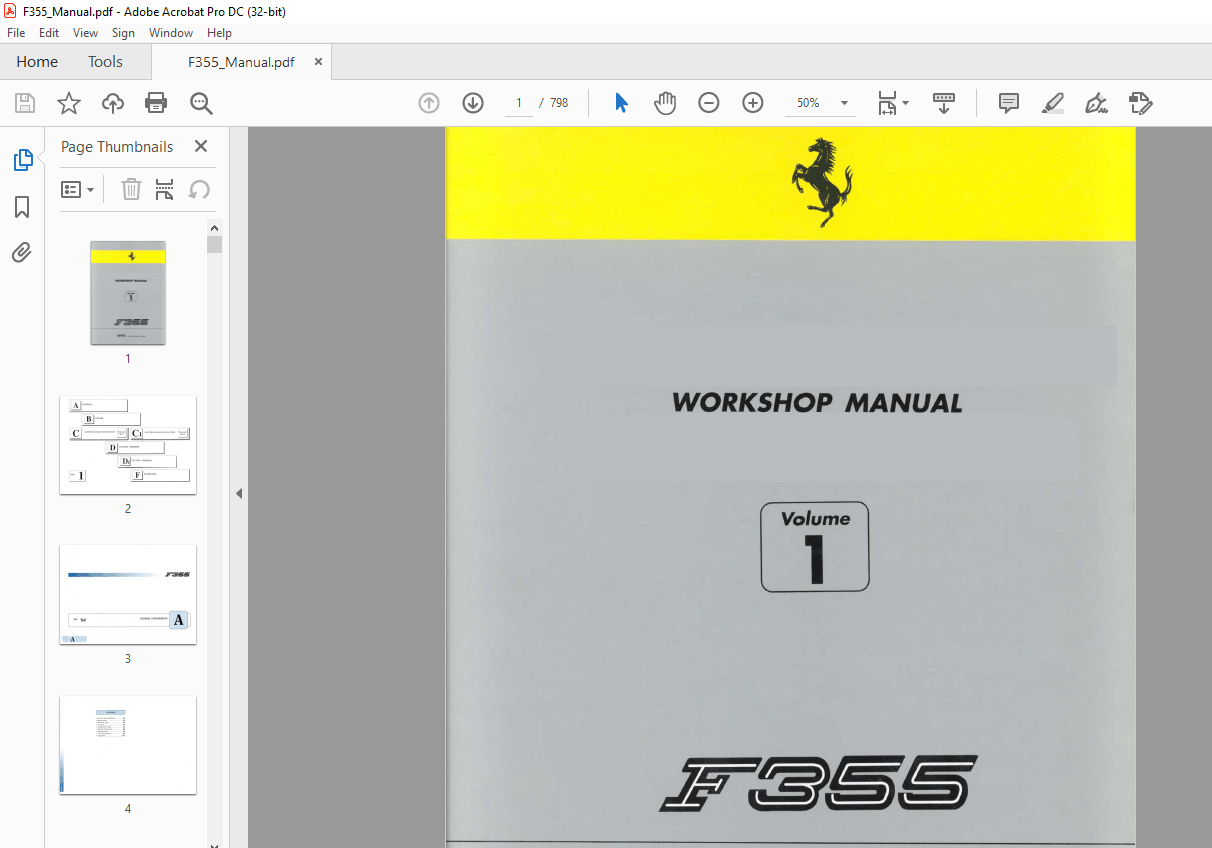Click the scrolling mode keyboard icon
The height and width of the screenshot is (848, 1212).
tap(944, 103)
